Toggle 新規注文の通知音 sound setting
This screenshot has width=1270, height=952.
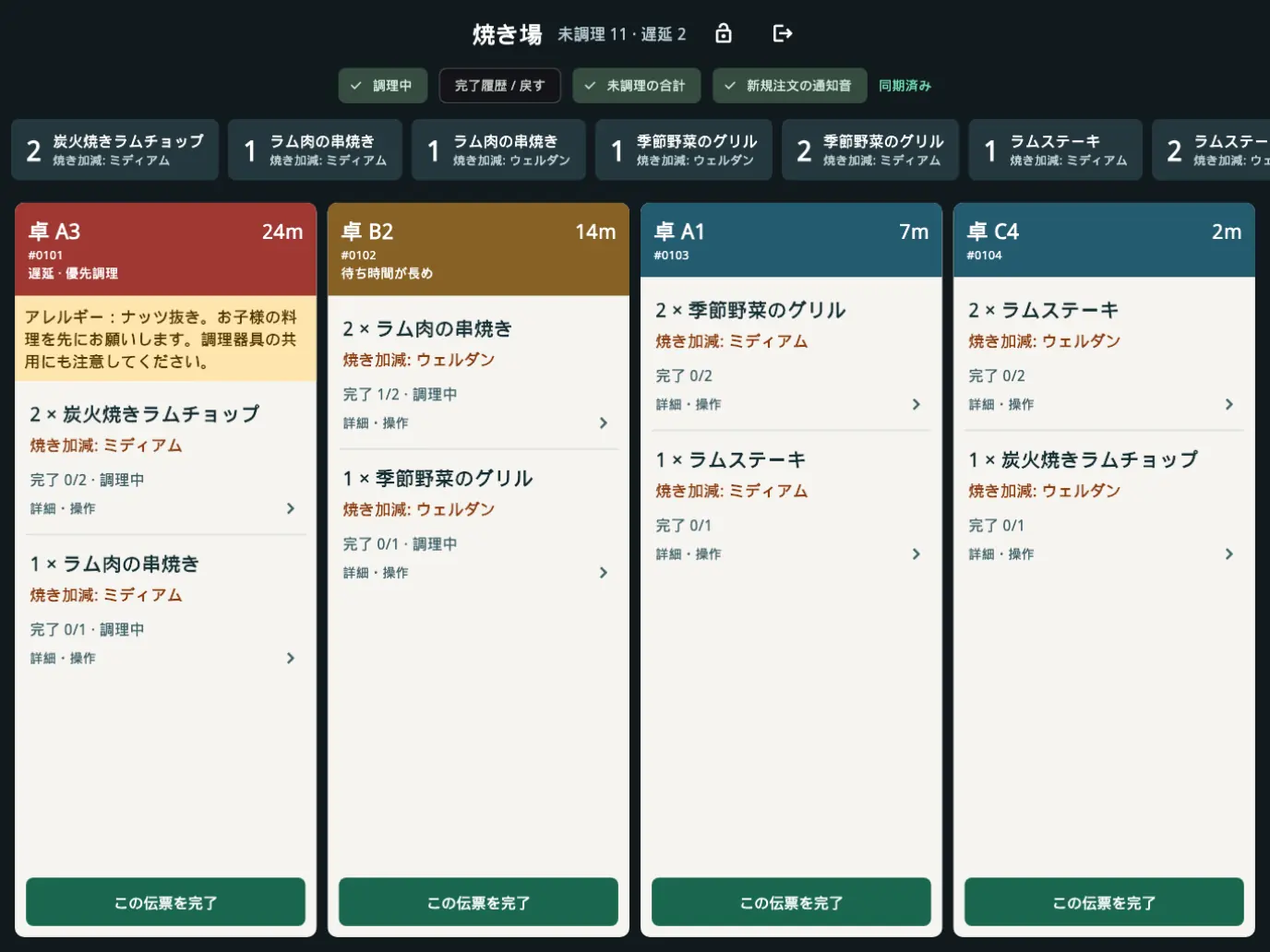point(789,86)
